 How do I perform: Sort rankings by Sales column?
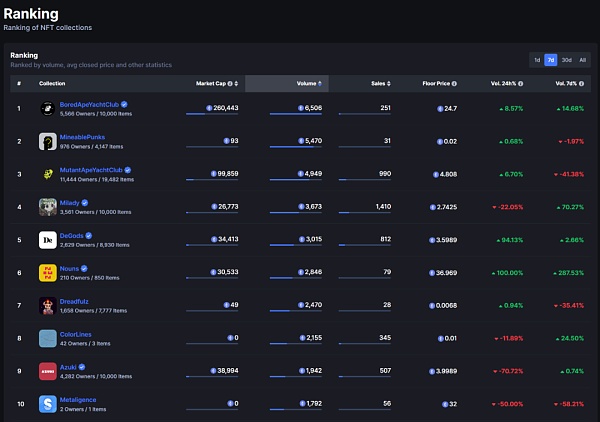381,83
